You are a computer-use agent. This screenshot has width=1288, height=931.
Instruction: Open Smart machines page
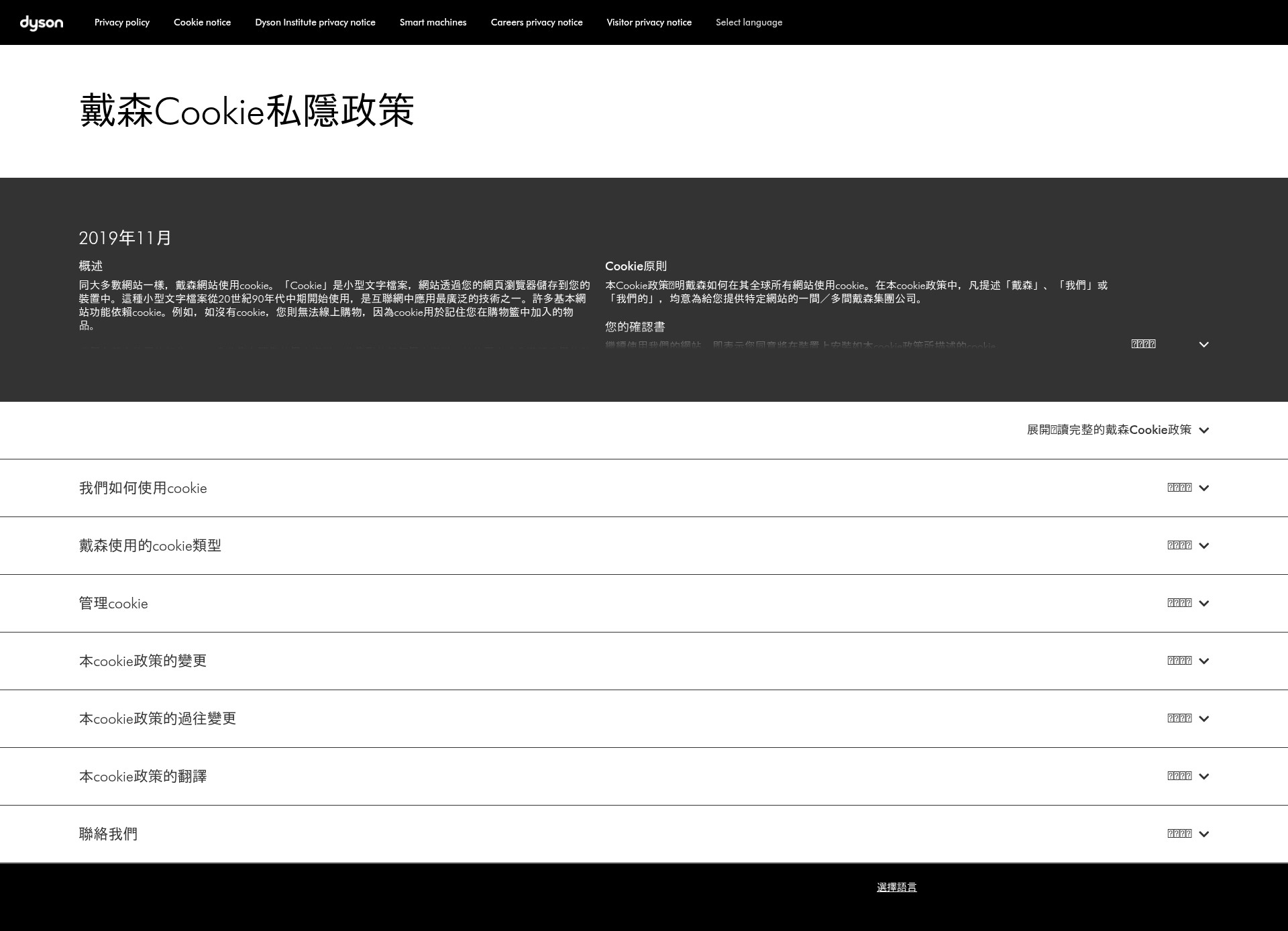[433, 22]
